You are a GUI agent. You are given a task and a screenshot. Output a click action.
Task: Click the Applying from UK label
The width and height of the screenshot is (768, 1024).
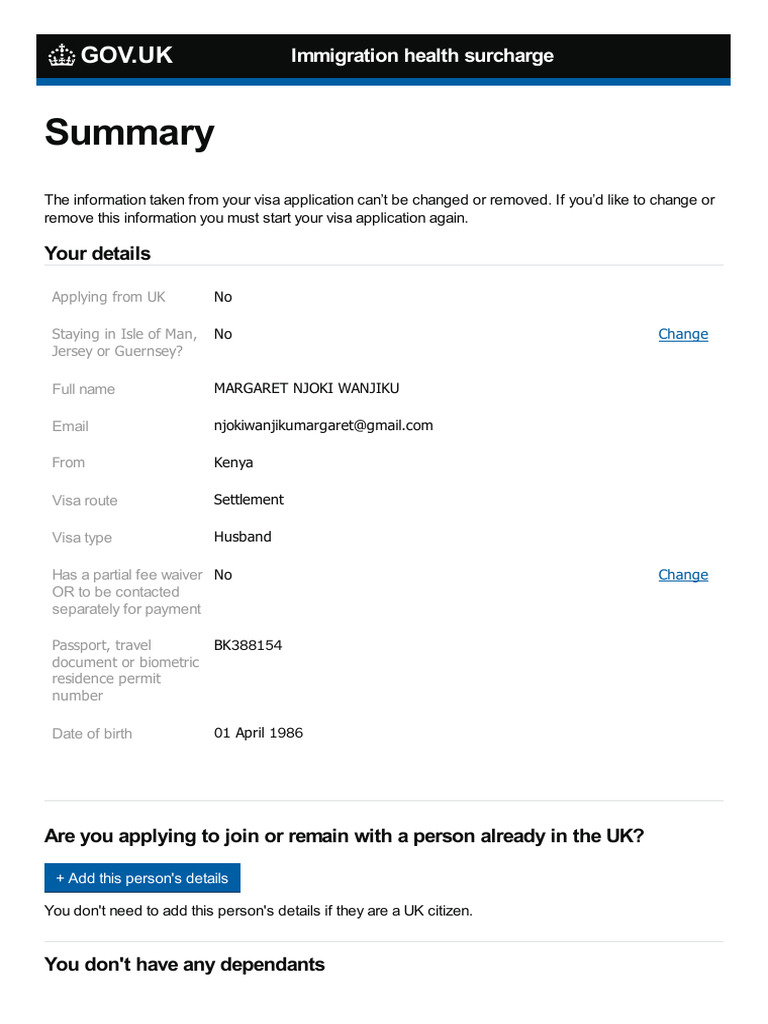click(x=109, y=297)
